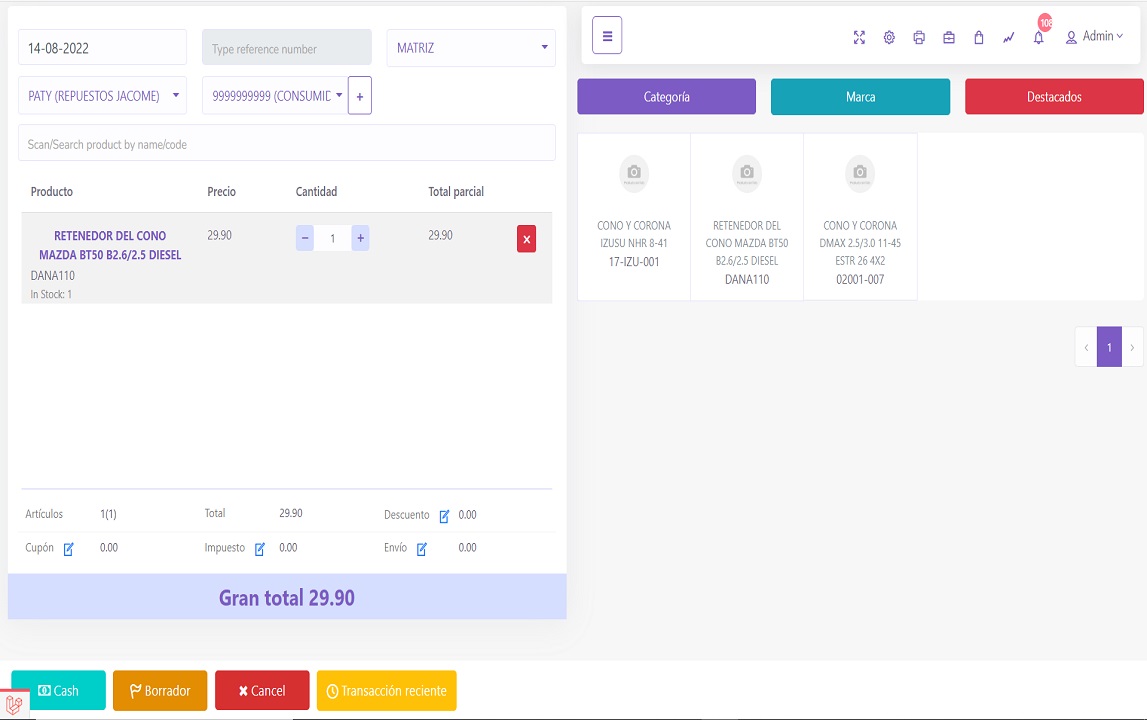Open the Admin account dropdown
Screen dimensions: 1147x720
click(1097, 36)
